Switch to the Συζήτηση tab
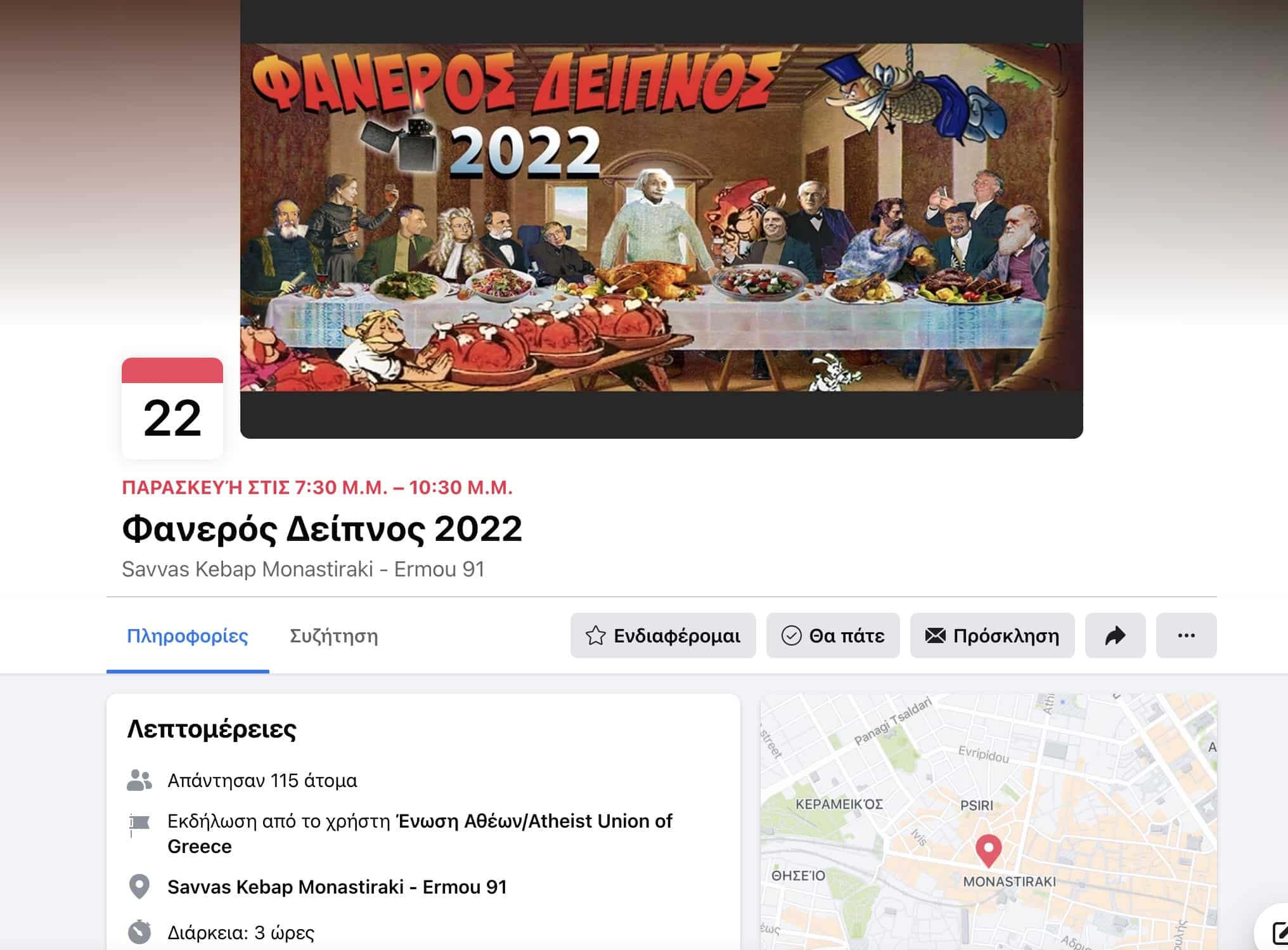Viewport: 1288px width, 950px height. [334, 636]
